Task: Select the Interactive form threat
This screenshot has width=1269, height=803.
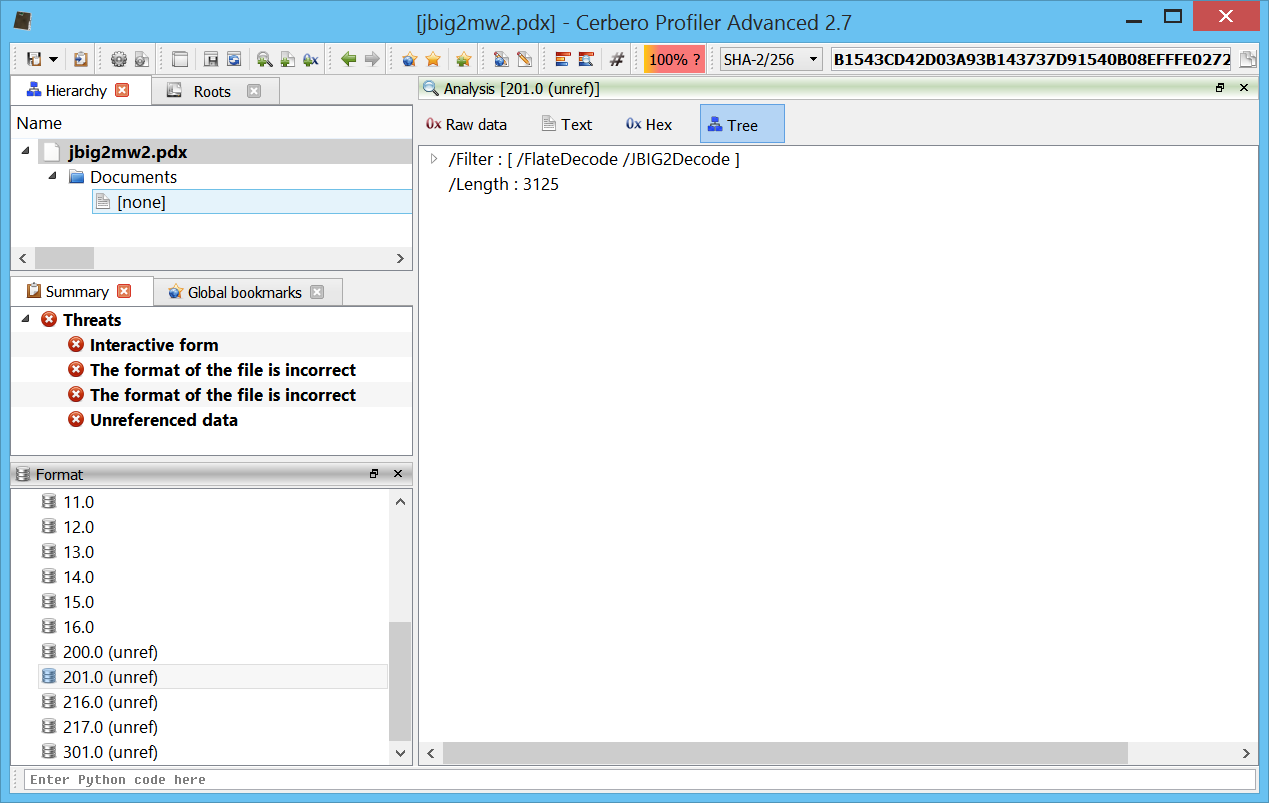Action: click(x=154, y=345)
